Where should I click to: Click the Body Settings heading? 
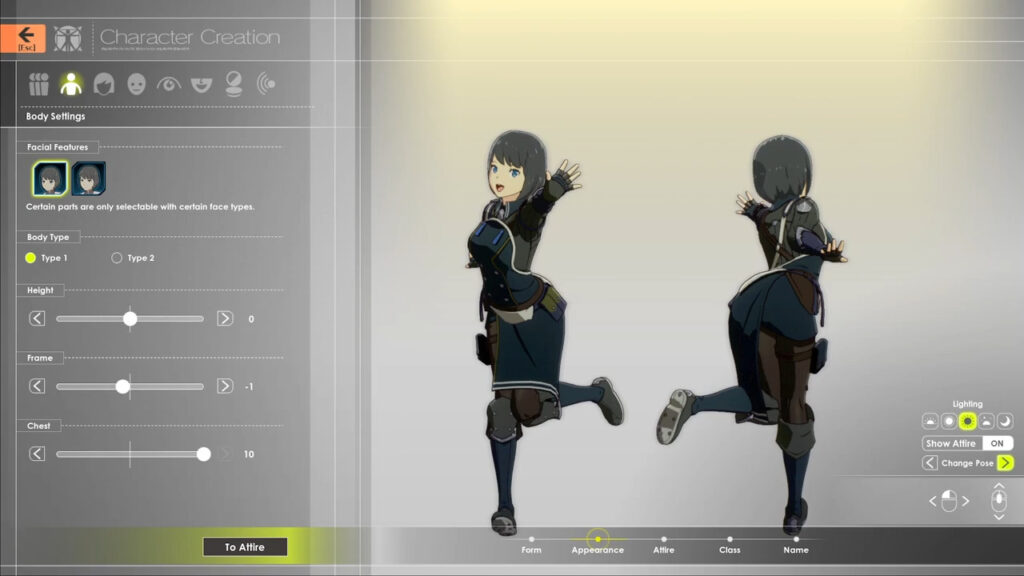click(x=56, y=116)
